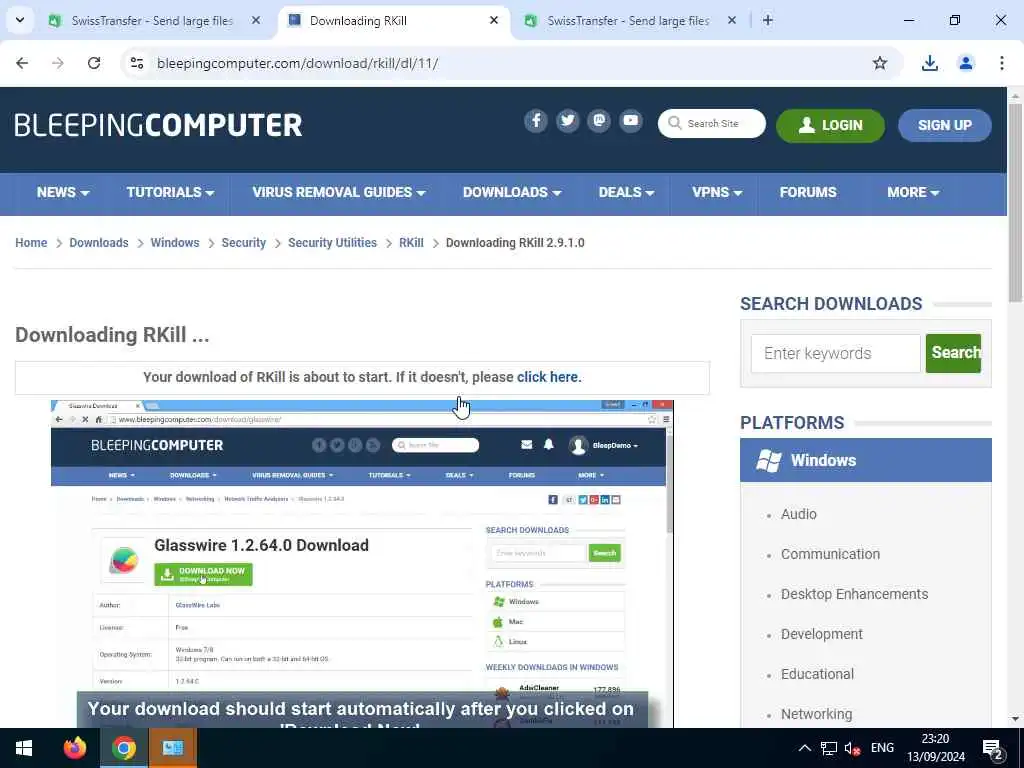This screenshot has height=768, width=1024.
Task: Open BleepingComputer Twitter page icon
Action: (x=568, y=121)
